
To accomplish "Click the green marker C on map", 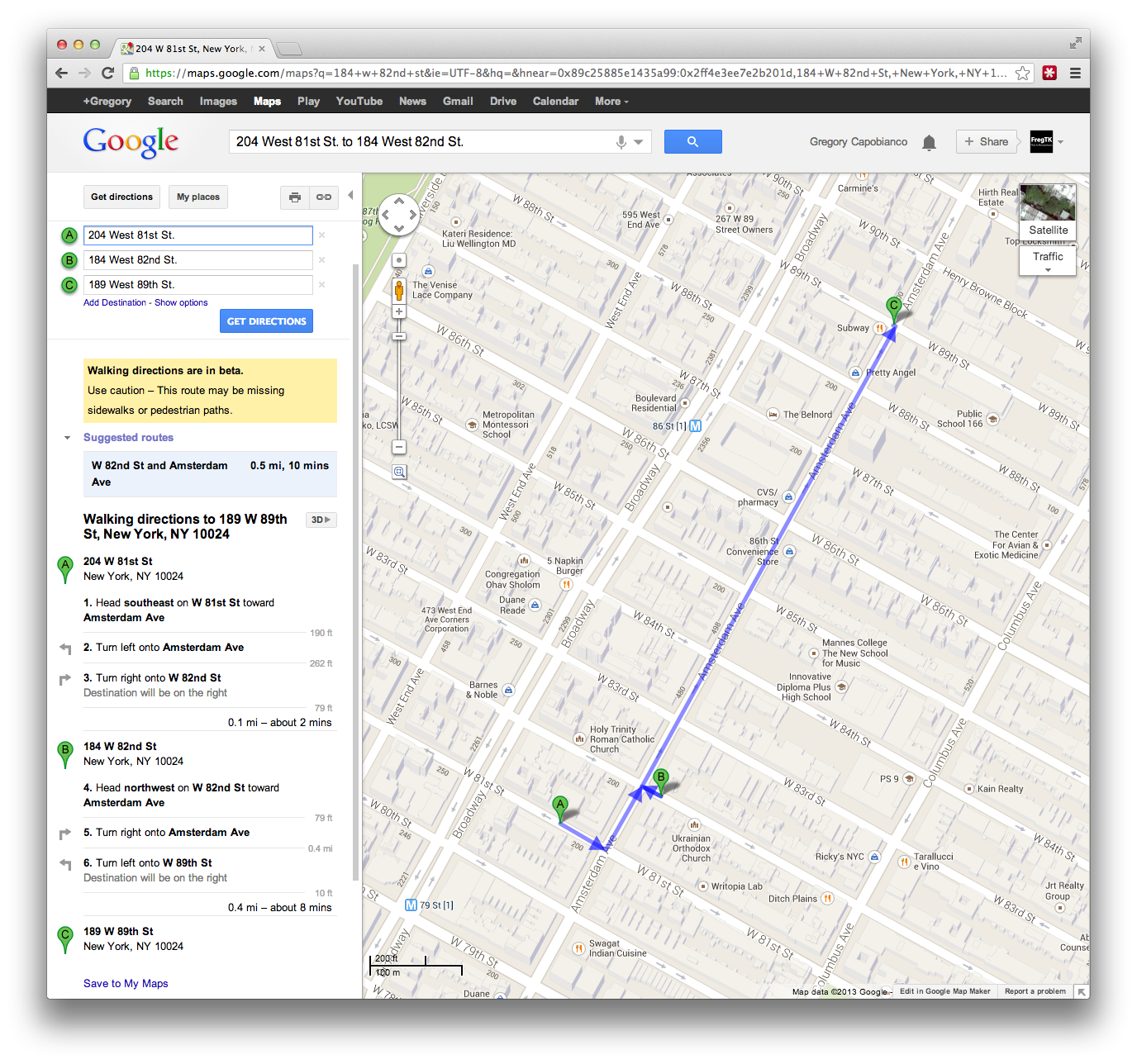I will pyautogui.click(x=893, y=309).
